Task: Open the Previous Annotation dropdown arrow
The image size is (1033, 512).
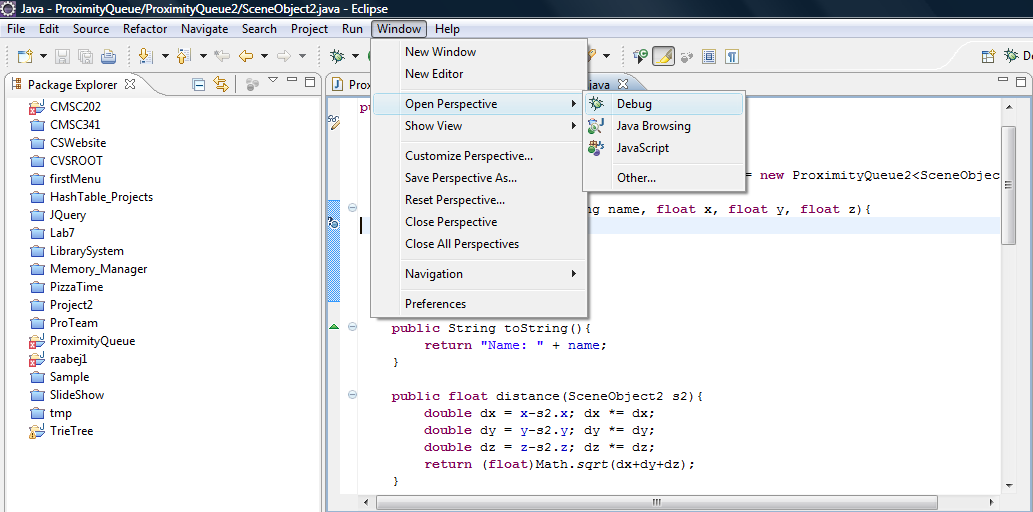Action: (x=203, y=57)
